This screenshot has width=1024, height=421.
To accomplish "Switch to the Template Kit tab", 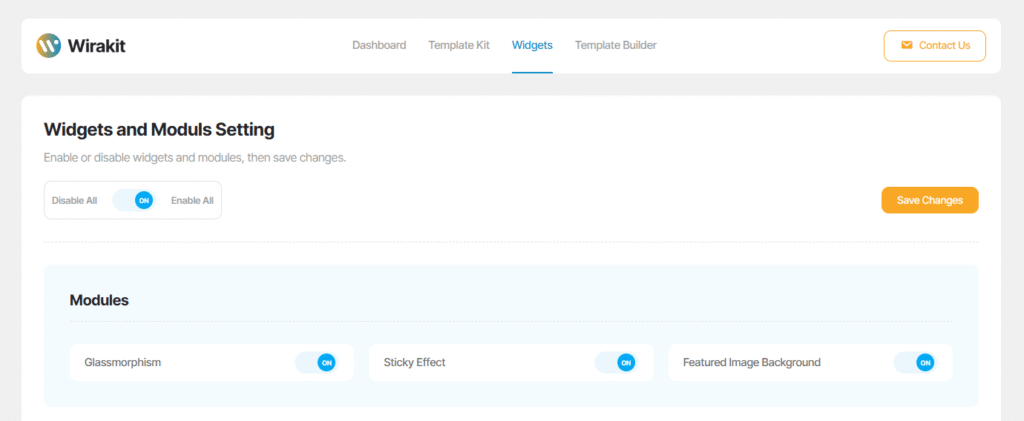I will (x=459, y=45).
